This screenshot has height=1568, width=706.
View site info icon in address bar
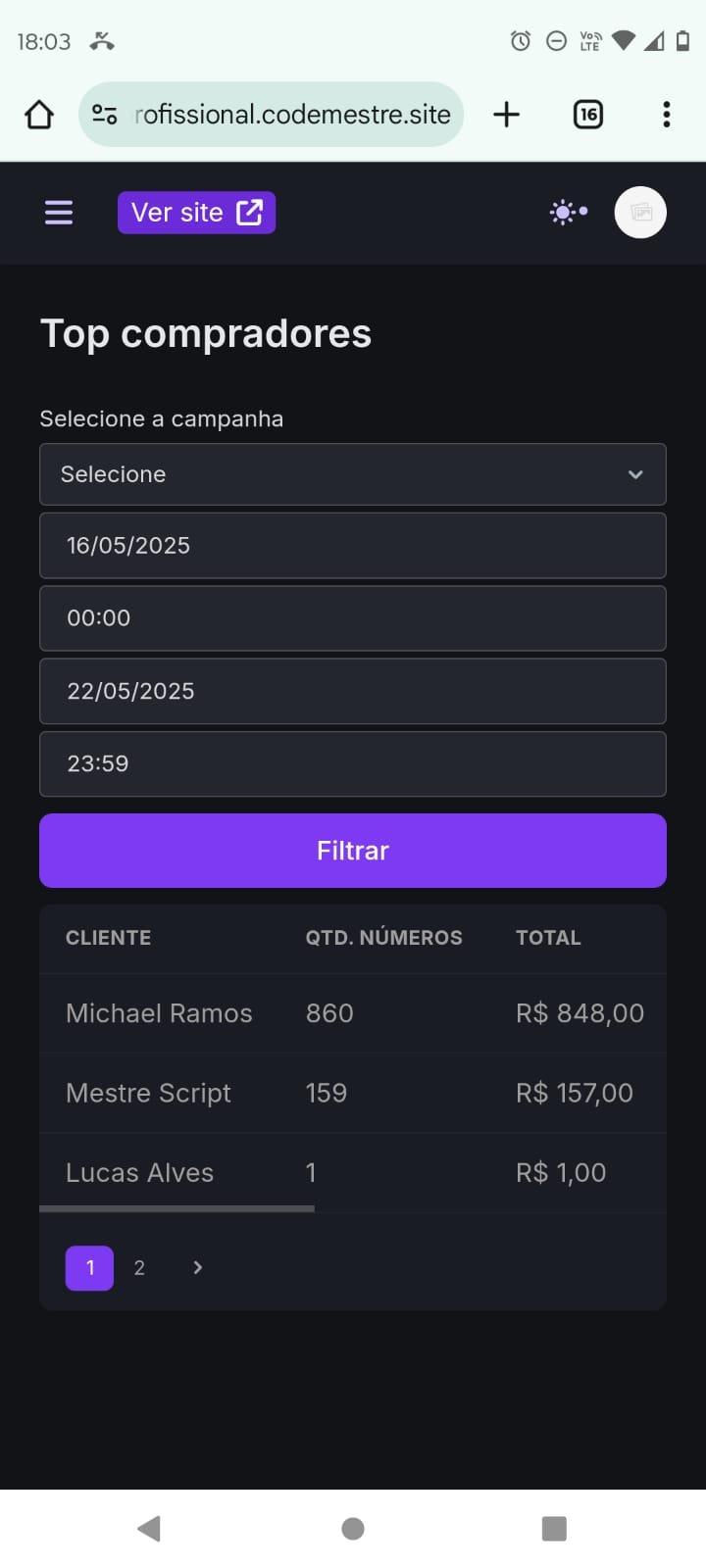coord(105,115)
